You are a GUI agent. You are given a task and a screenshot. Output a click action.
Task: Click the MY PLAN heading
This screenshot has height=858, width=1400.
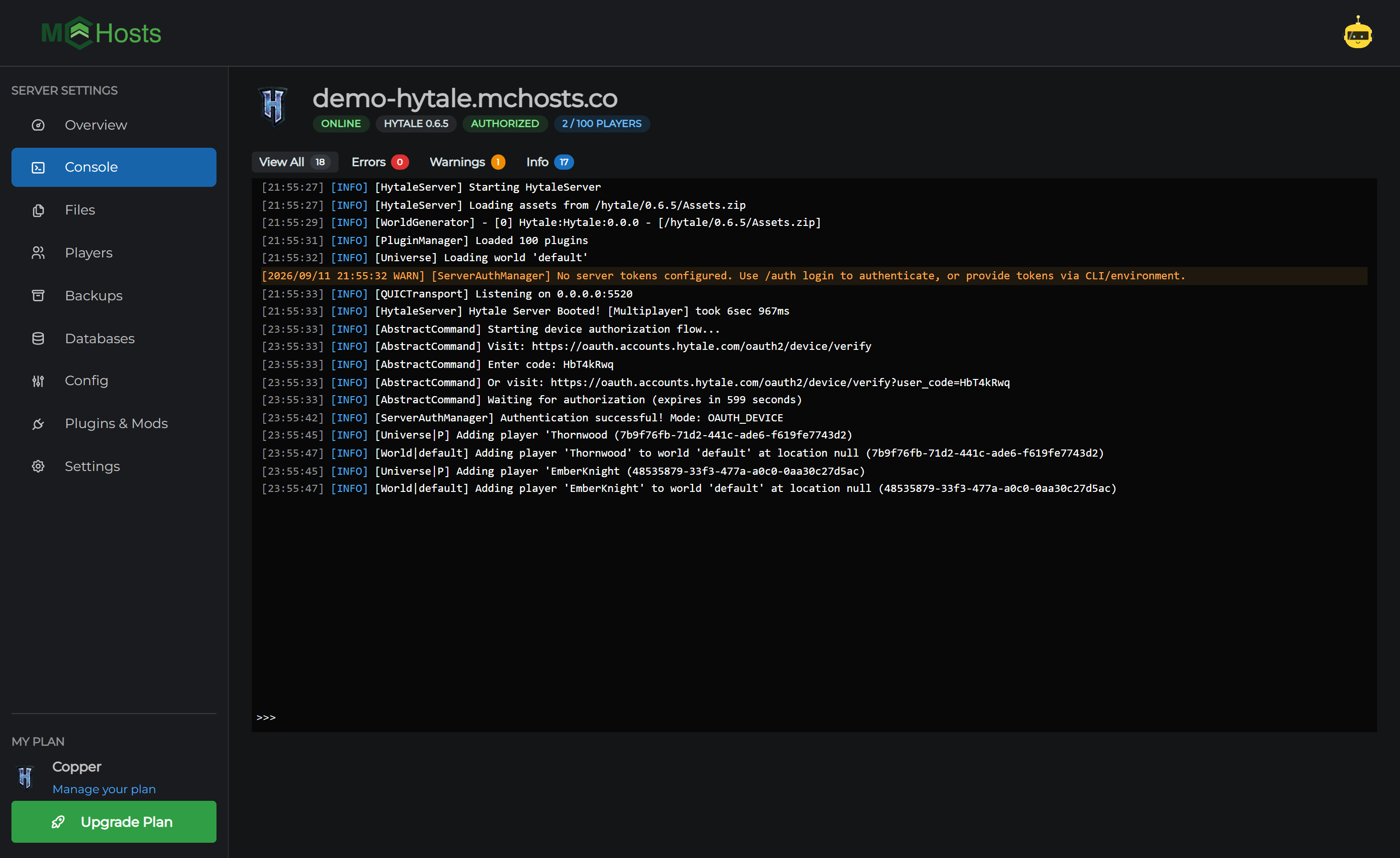38,742
